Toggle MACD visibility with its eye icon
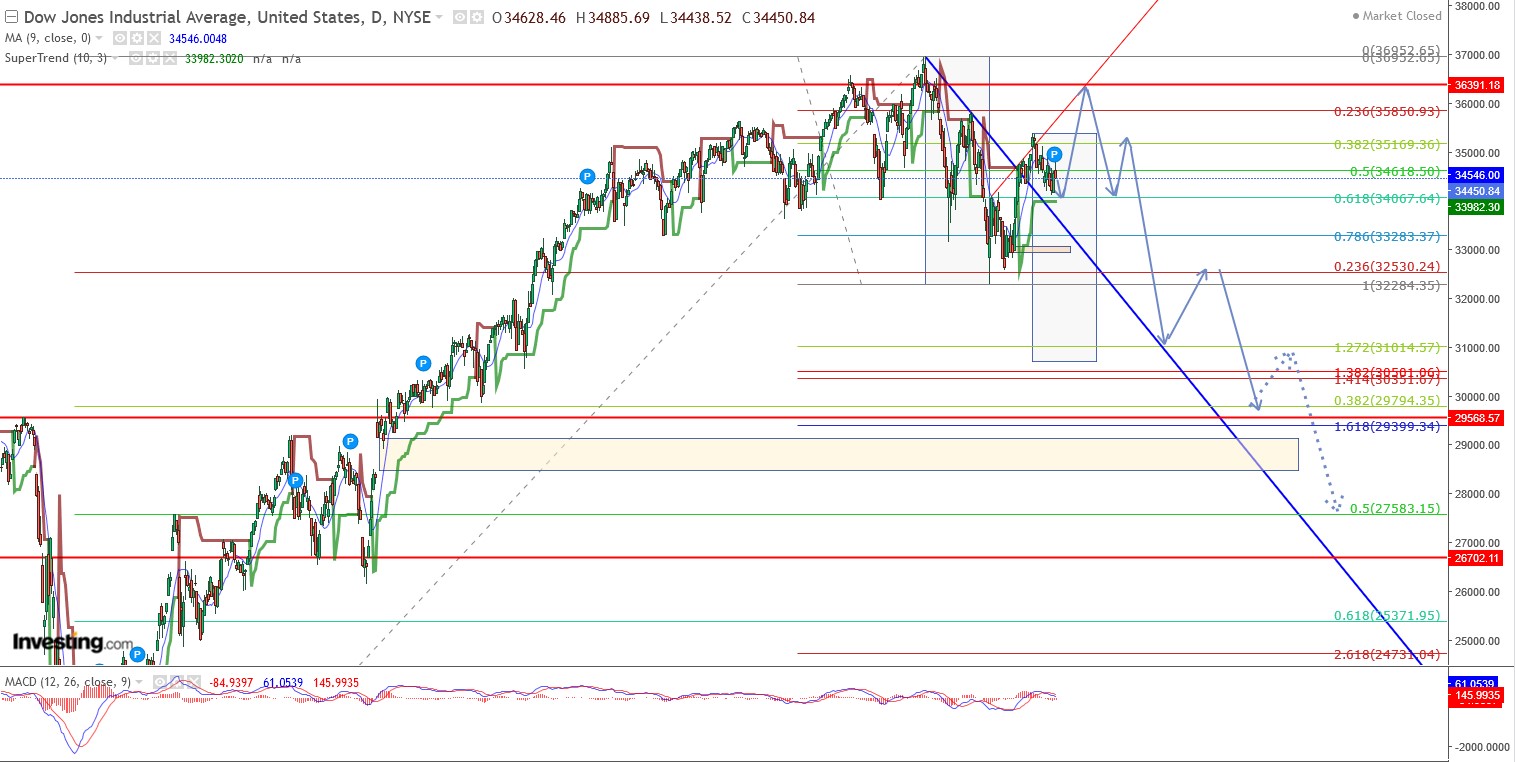The height and width of the screenshot is (762, 1515). pyautogui.click(x=158, y=681)
